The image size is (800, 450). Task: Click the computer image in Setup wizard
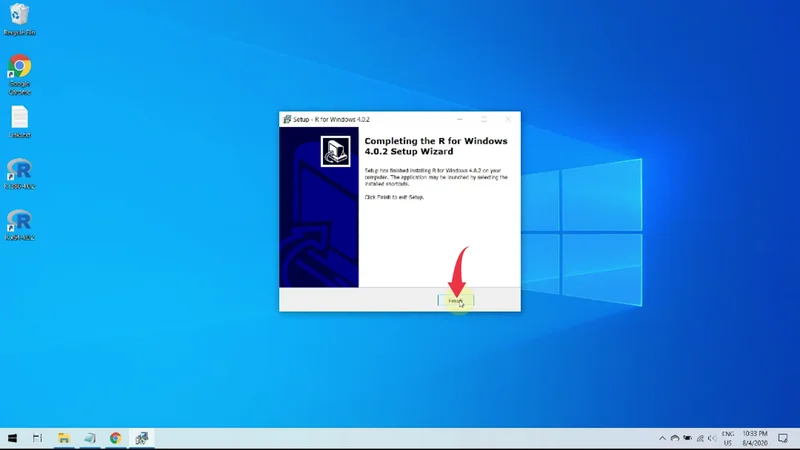pyautogui.click(x=334, y=151)
